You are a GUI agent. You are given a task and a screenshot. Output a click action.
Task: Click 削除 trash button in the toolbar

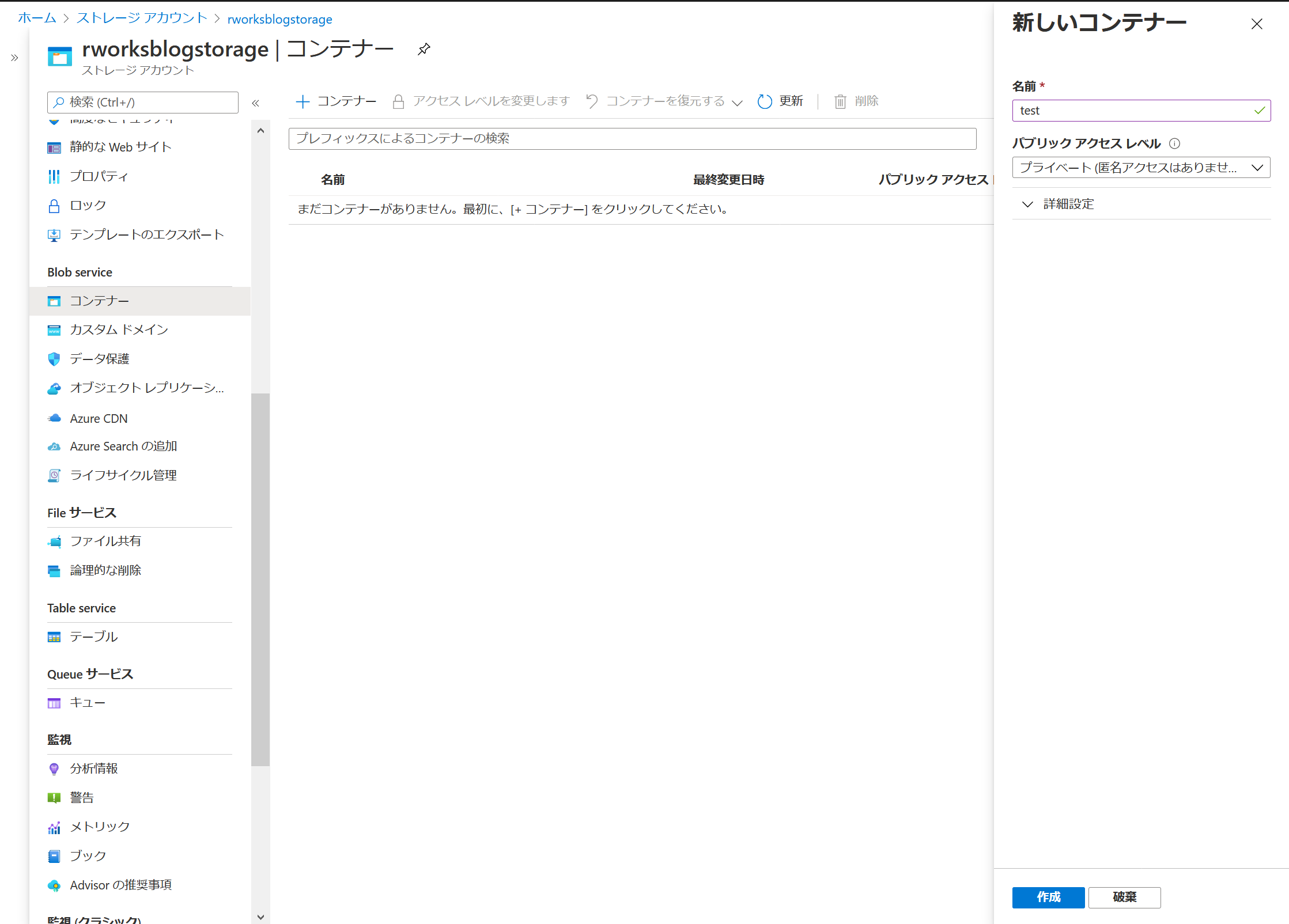pos(856,101)
